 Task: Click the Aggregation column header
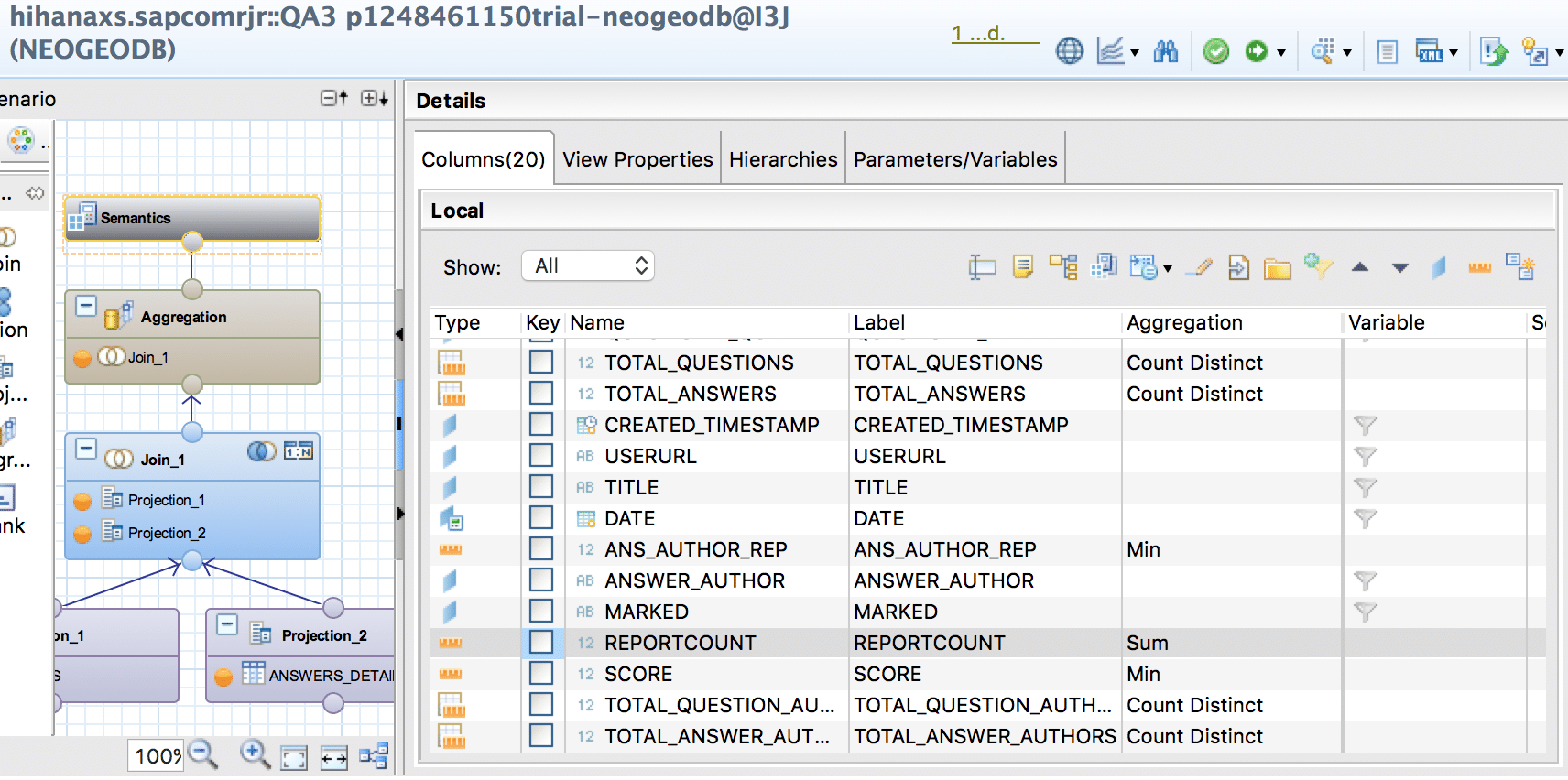[1183, 322]
